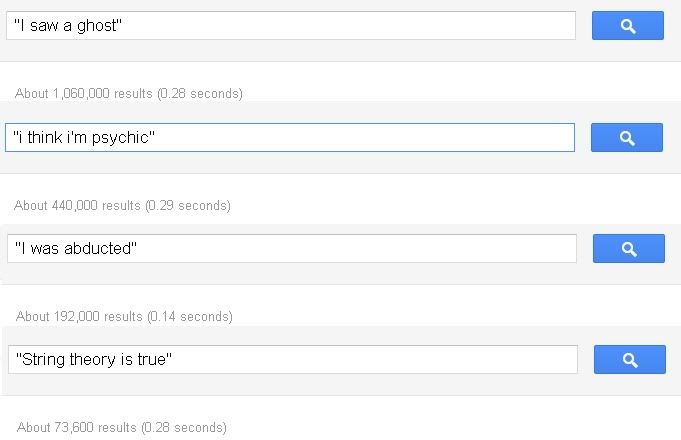The image size is (681, 440).
Task: Focus the "I saw a ghost" search box
Action: [291, 26]
